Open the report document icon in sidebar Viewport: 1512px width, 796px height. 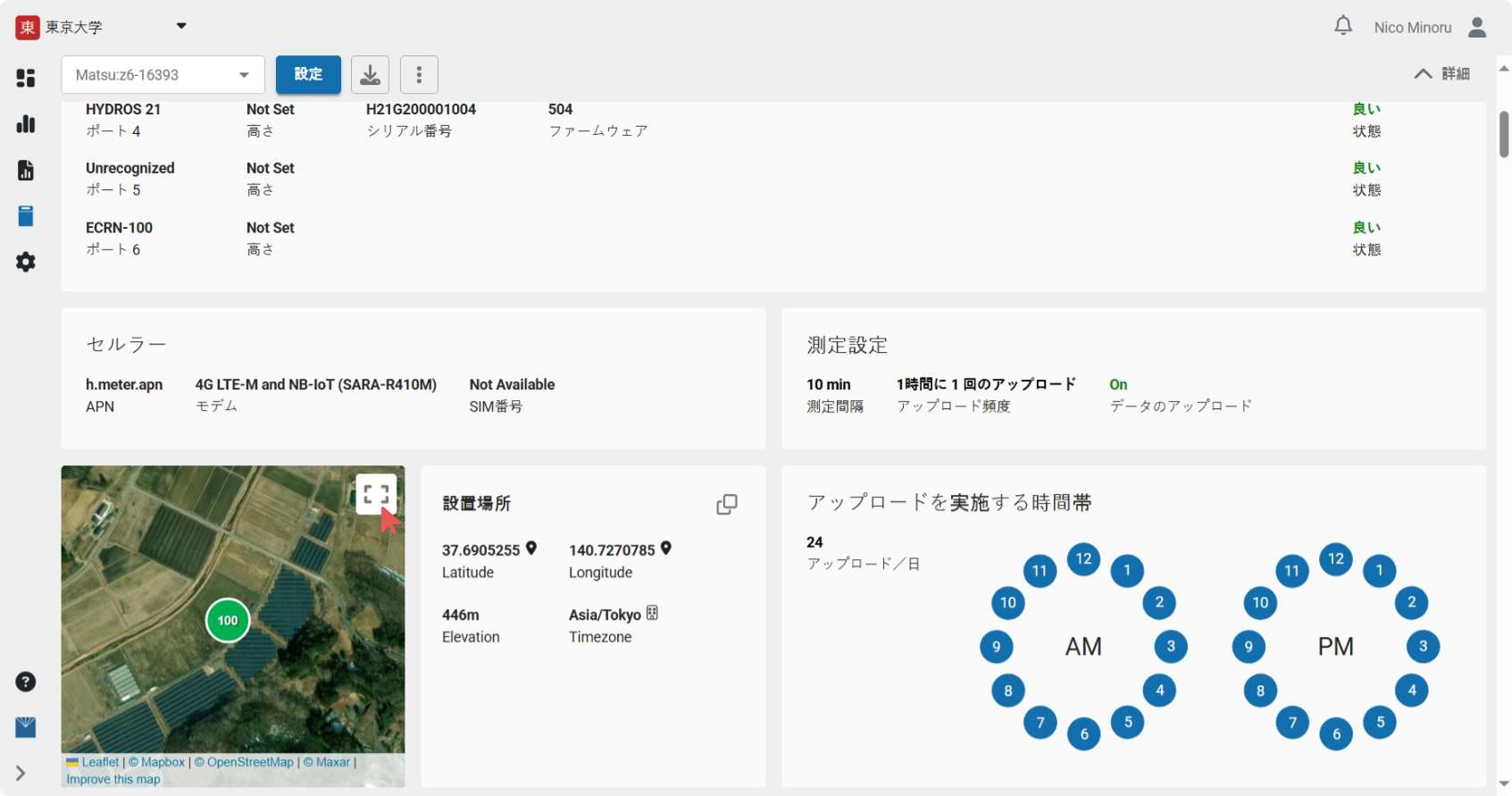click(x=26, y=170)
